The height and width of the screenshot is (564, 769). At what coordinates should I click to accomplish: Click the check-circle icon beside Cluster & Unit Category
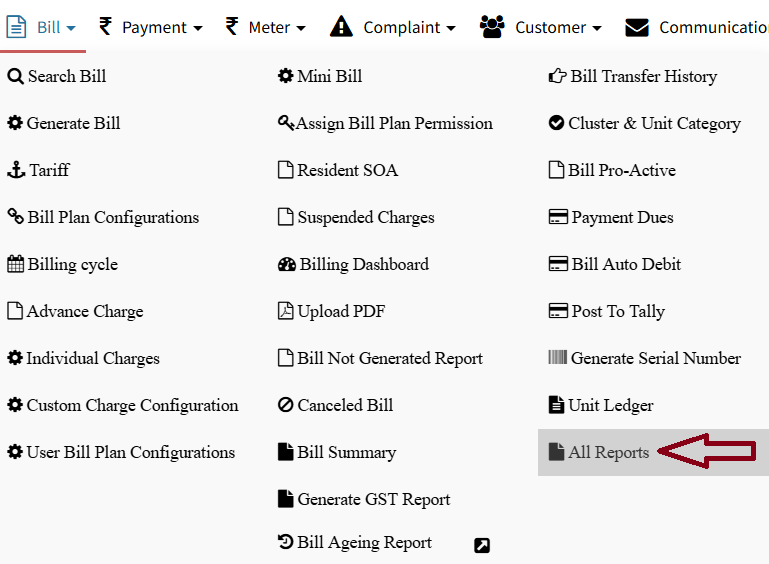point(556,123)
